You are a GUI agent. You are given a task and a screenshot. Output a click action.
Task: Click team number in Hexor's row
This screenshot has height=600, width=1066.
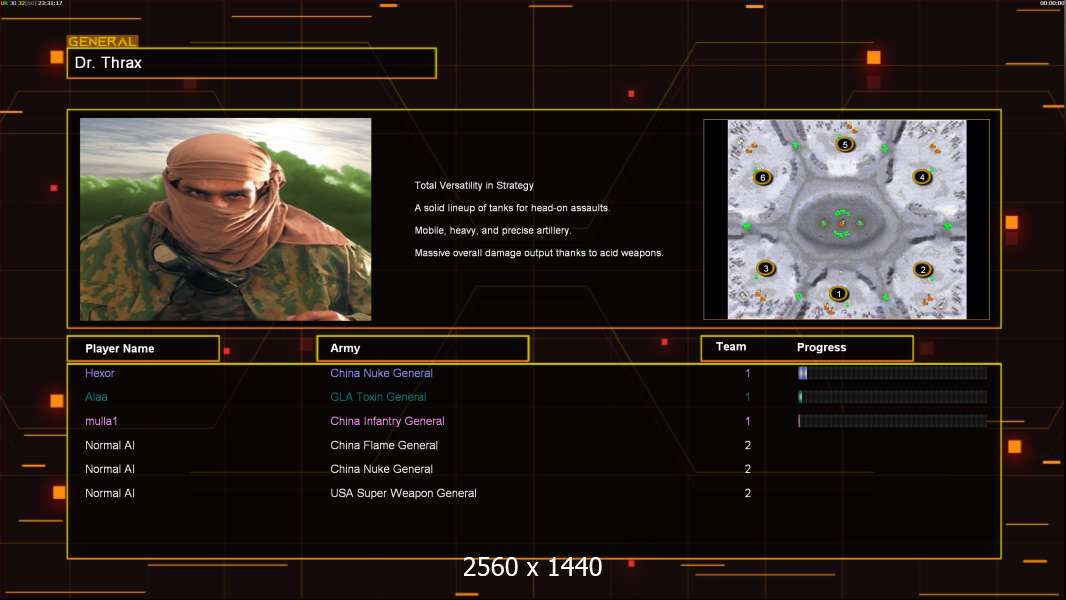click(748, 373)
